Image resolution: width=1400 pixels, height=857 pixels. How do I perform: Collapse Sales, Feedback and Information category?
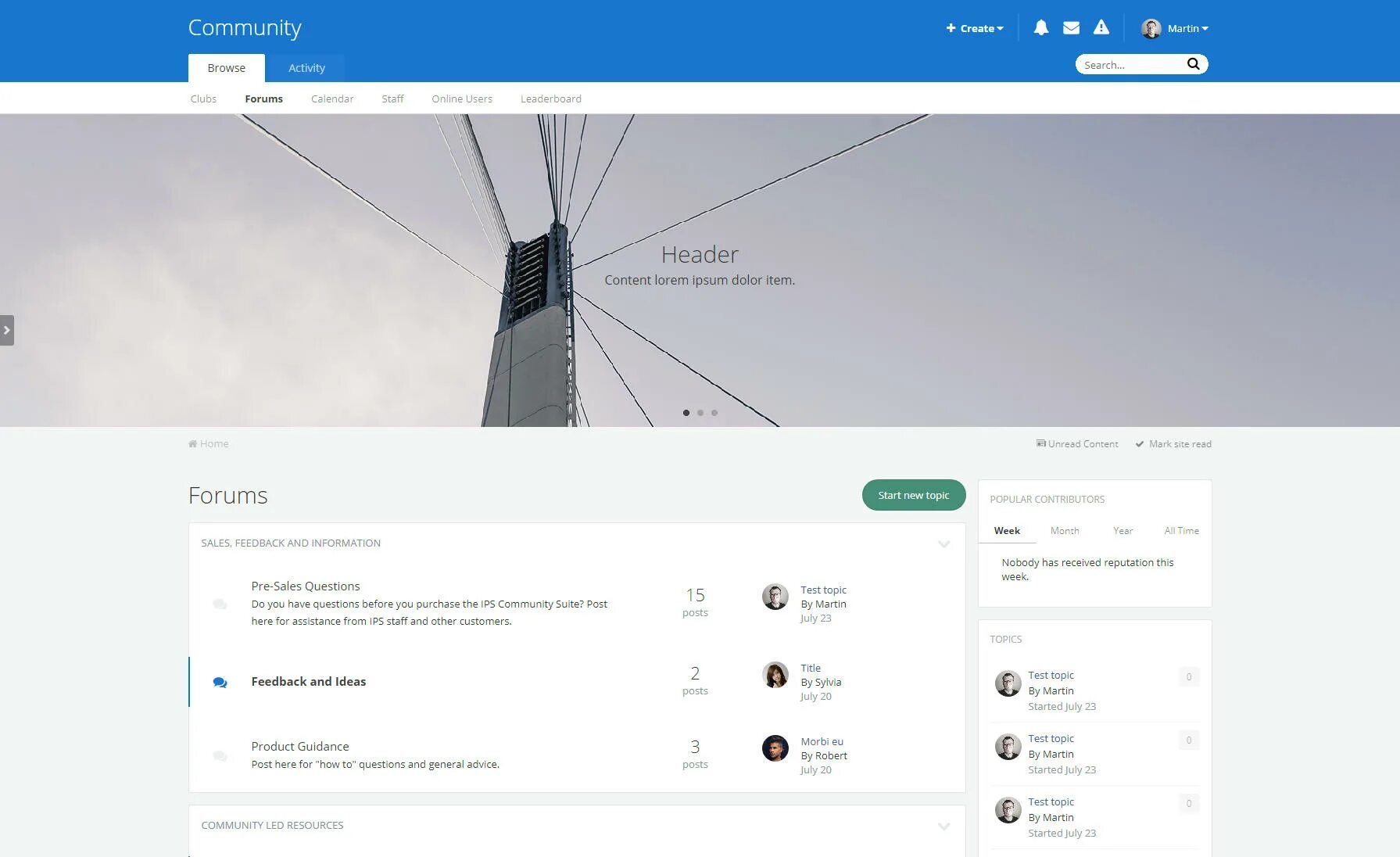pyautogui.click(x=943, y=543)
